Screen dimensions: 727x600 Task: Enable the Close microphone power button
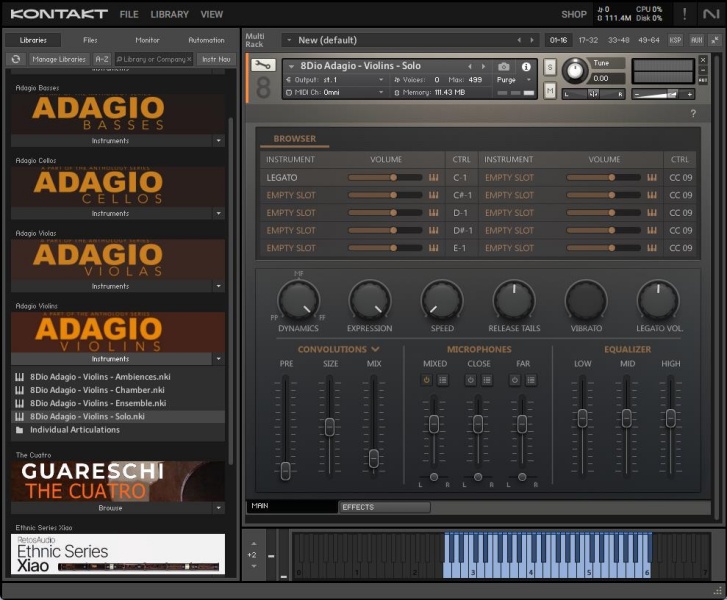point(471,380)
